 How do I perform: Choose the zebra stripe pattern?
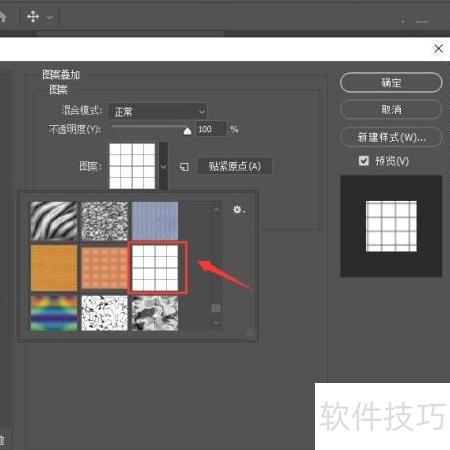pyautogui.click(x=54, y=221)
